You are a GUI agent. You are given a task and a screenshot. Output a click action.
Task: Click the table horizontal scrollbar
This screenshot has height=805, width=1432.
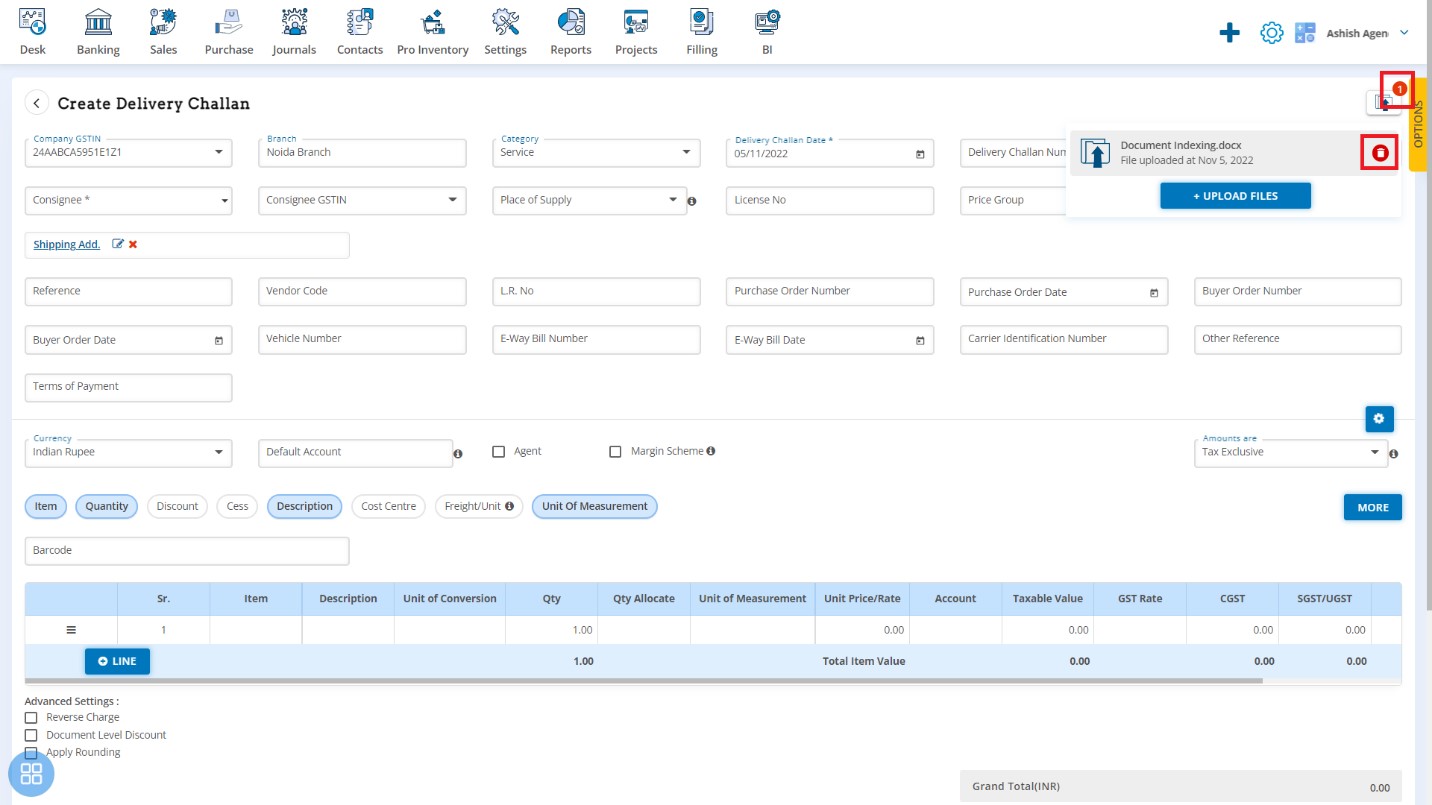(x=644, y=681)
